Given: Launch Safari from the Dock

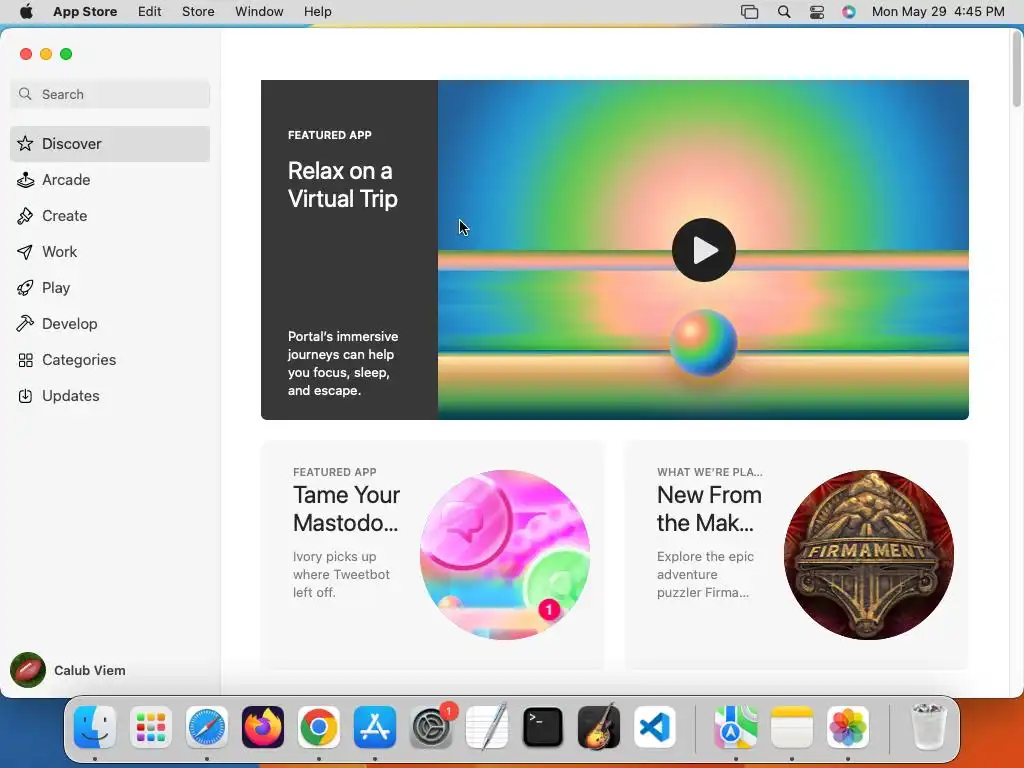Looking at the screenshot, I should [207, 727].
